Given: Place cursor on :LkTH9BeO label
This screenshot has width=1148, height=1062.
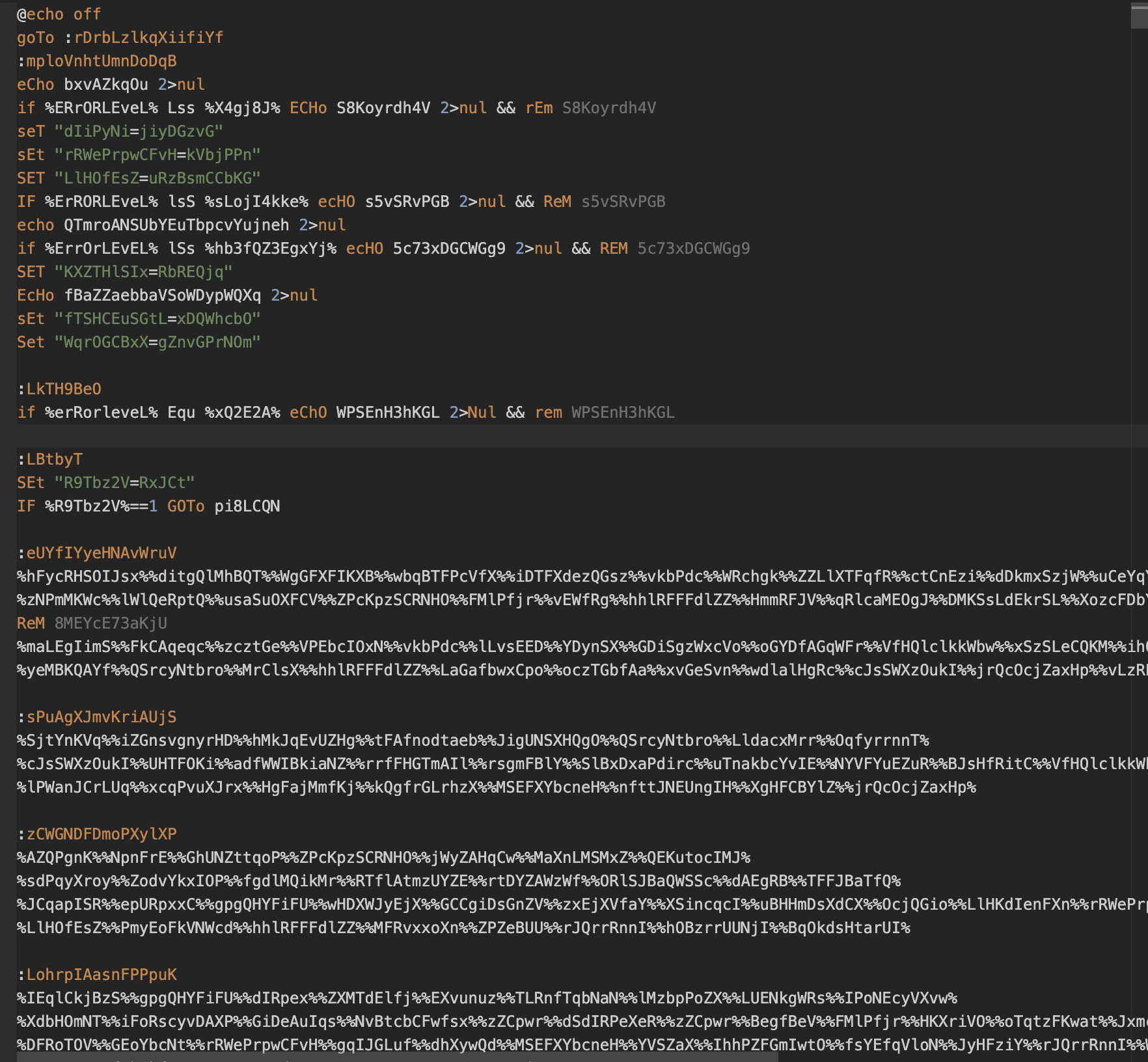Looking at the screenshot, I should click(x=59, y=389).
